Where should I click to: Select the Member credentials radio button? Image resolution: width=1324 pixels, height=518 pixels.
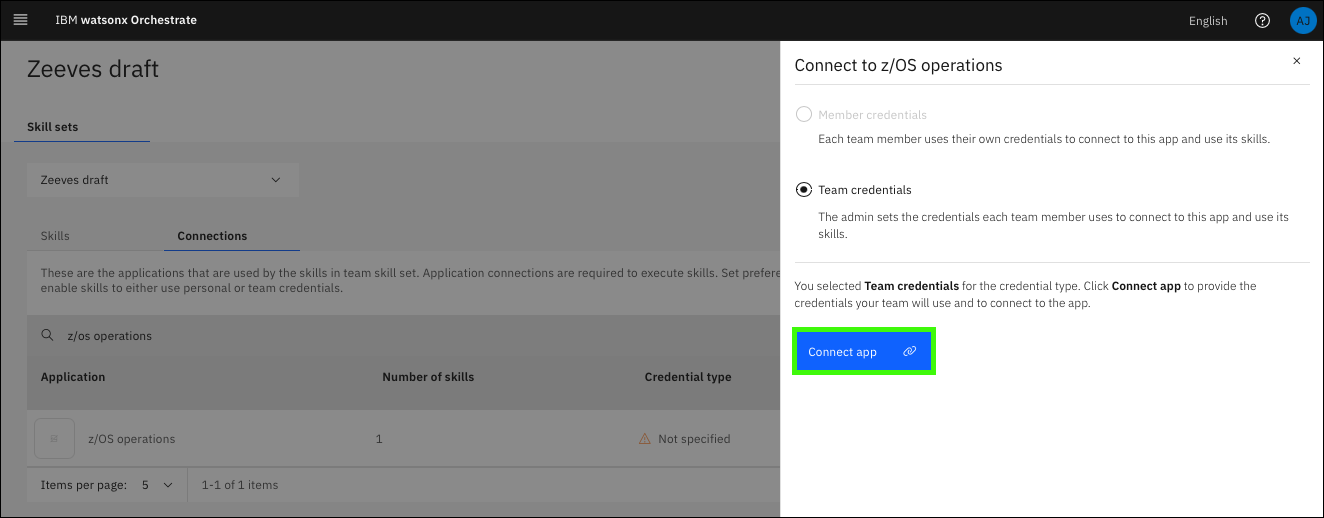(803, 115)
